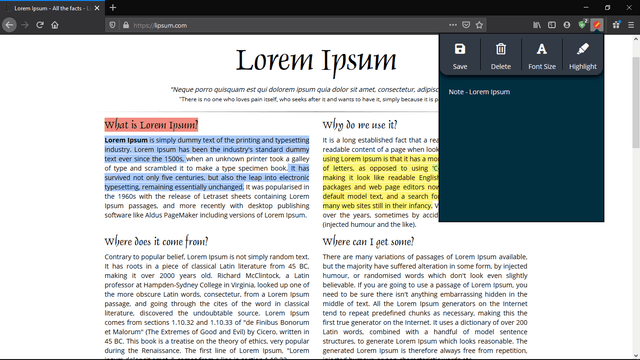The image size is (640, 360).
Task: Open a new browser tab
Action: pos(113,8)
